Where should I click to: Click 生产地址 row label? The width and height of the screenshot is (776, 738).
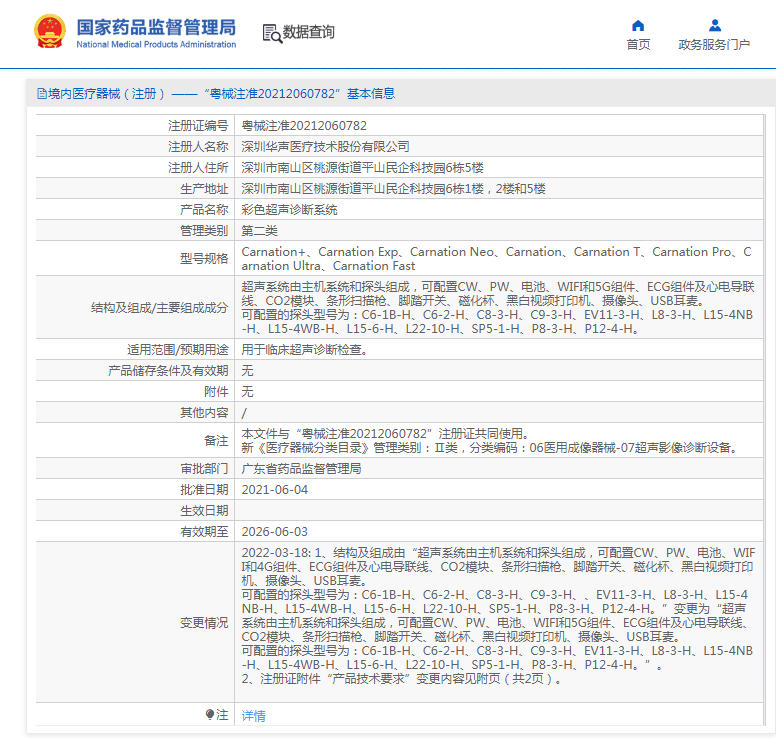coord(204,189)
